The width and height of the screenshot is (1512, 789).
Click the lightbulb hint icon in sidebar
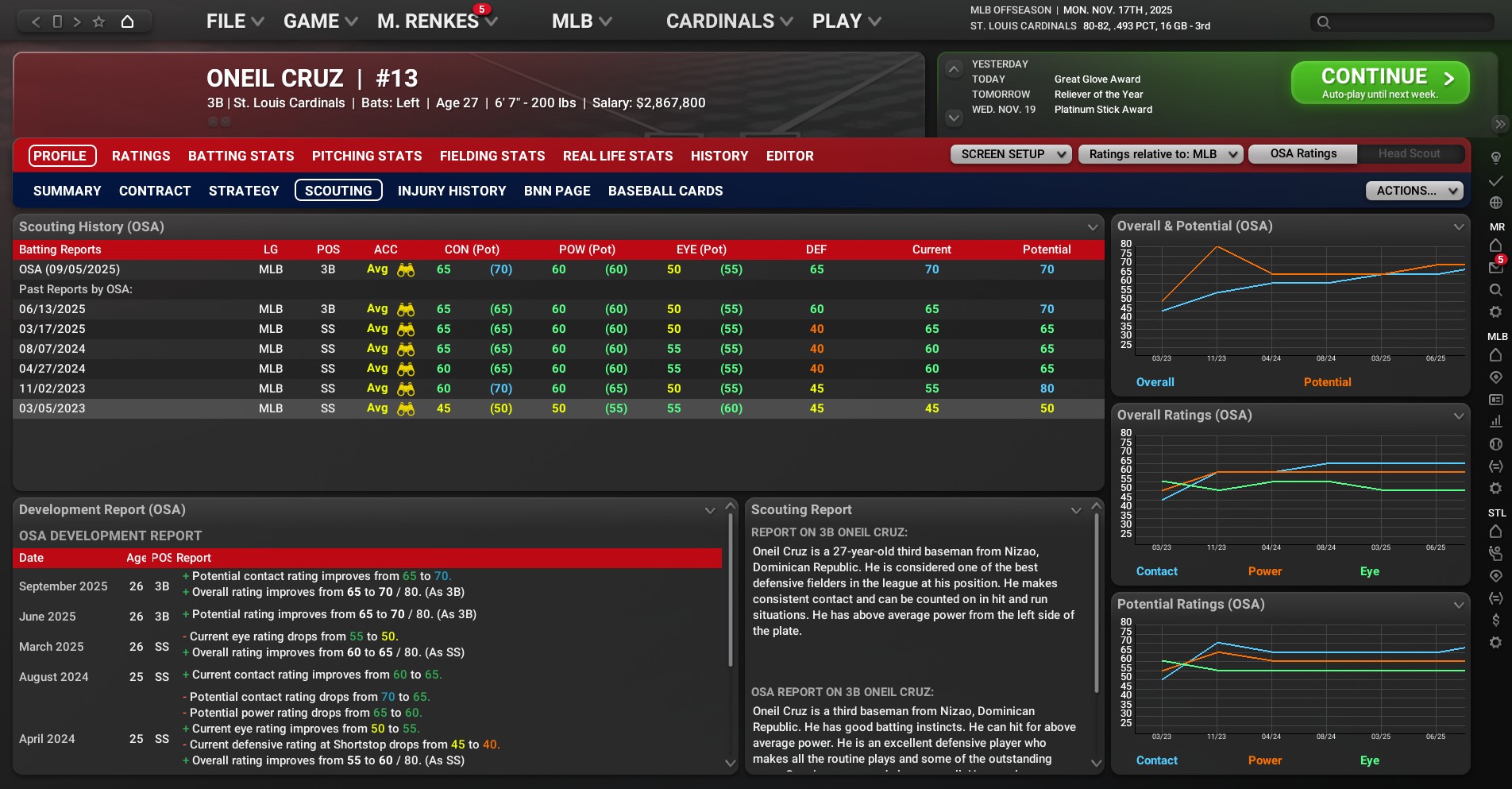(x=1495, y=158)
